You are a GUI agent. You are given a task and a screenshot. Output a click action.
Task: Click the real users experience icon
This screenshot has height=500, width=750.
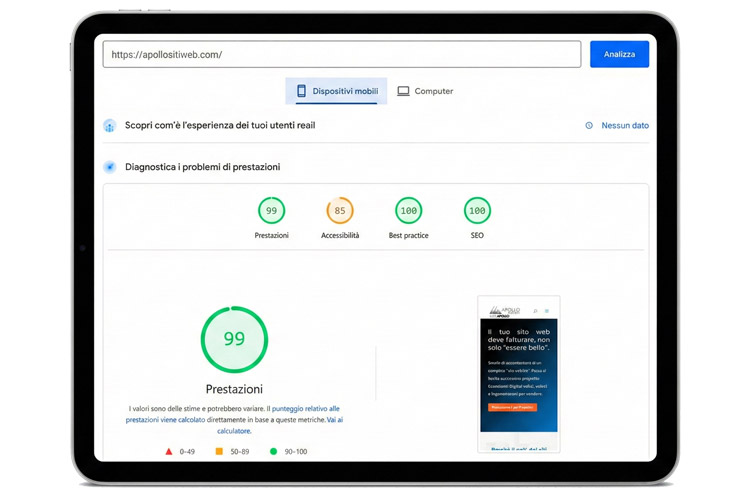pyautogui.click(x=110, y=126)
